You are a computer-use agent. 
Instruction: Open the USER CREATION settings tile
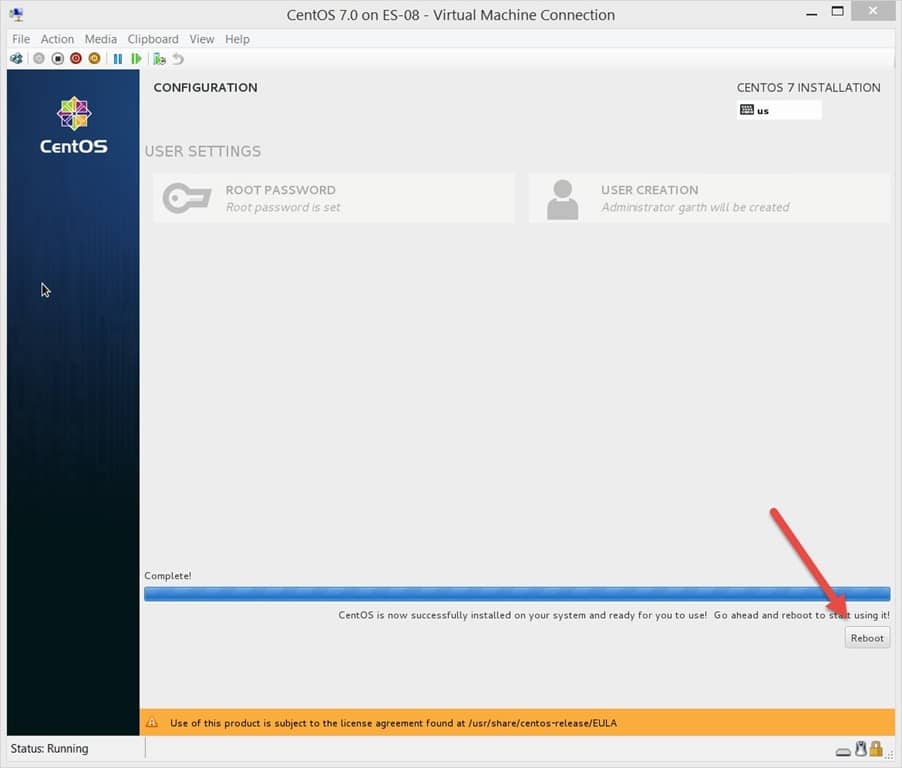(708, 198)
